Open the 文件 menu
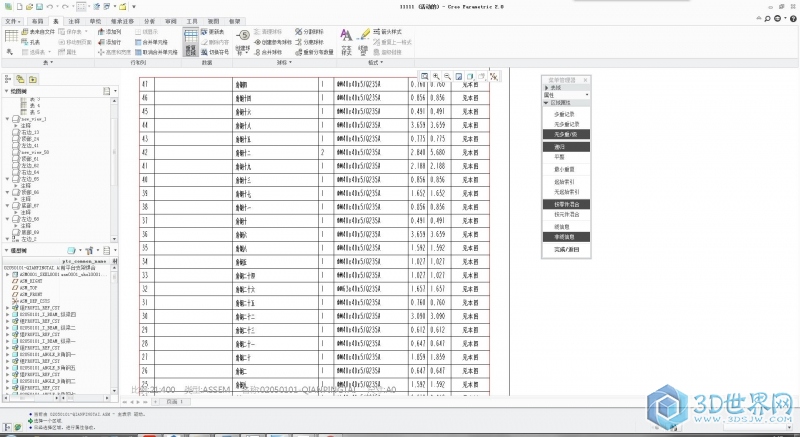Screen dimensions: 800x437 13,21
